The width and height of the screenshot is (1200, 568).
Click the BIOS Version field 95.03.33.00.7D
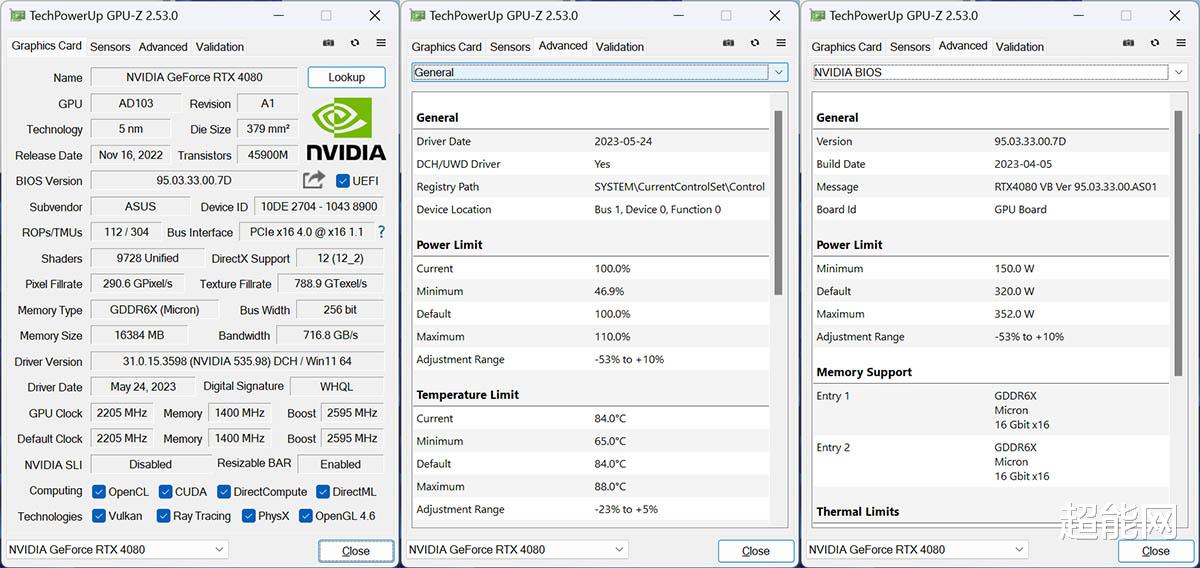click(194, 181)
